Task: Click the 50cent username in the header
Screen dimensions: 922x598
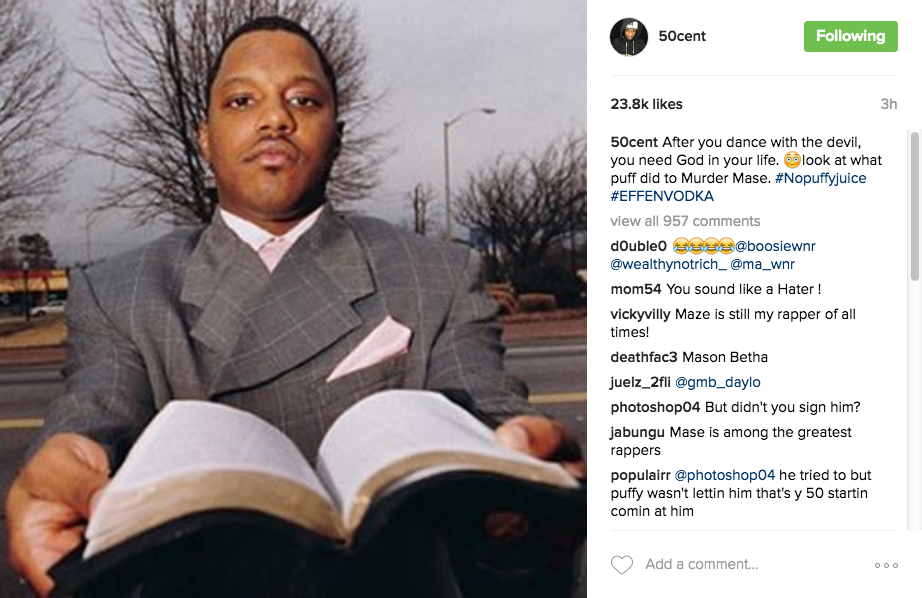Action: (682, 36)
